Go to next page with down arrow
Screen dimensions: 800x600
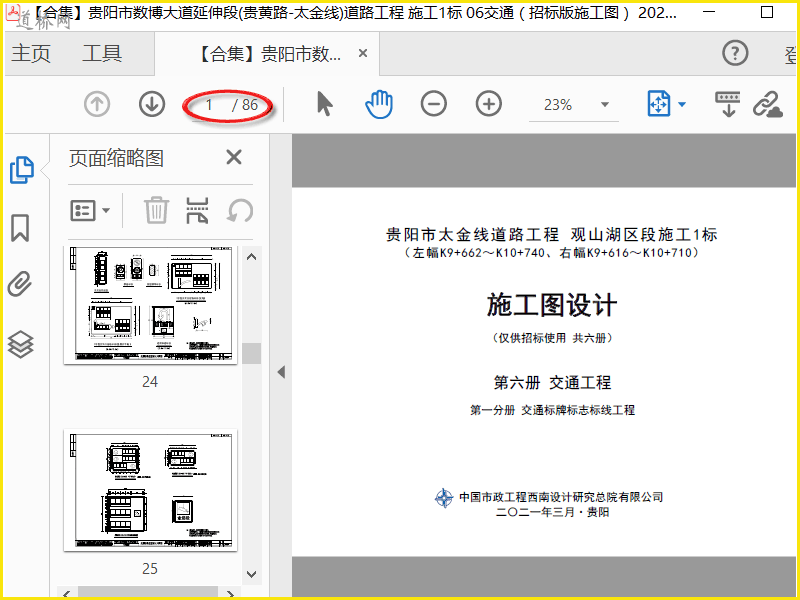(x=152, y=105)
